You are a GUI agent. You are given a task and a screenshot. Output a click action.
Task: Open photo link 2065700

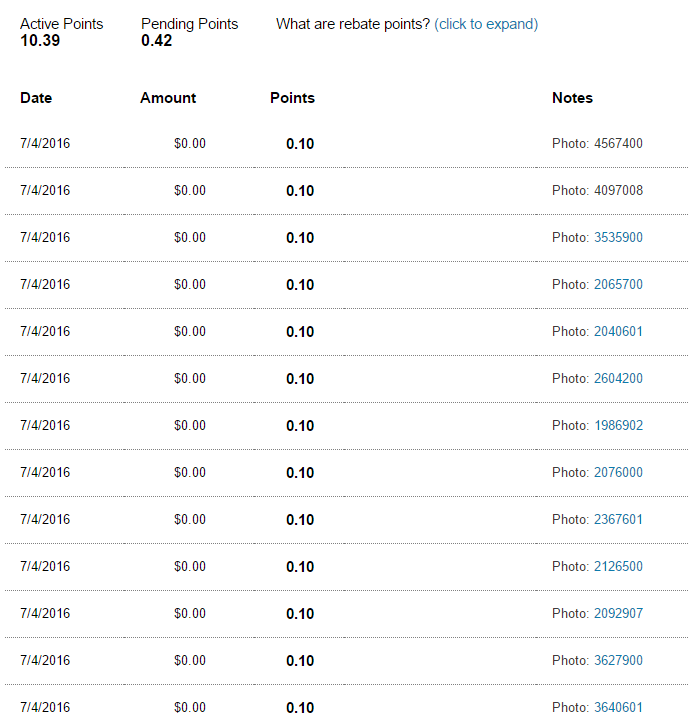click(x=618, y=285)
